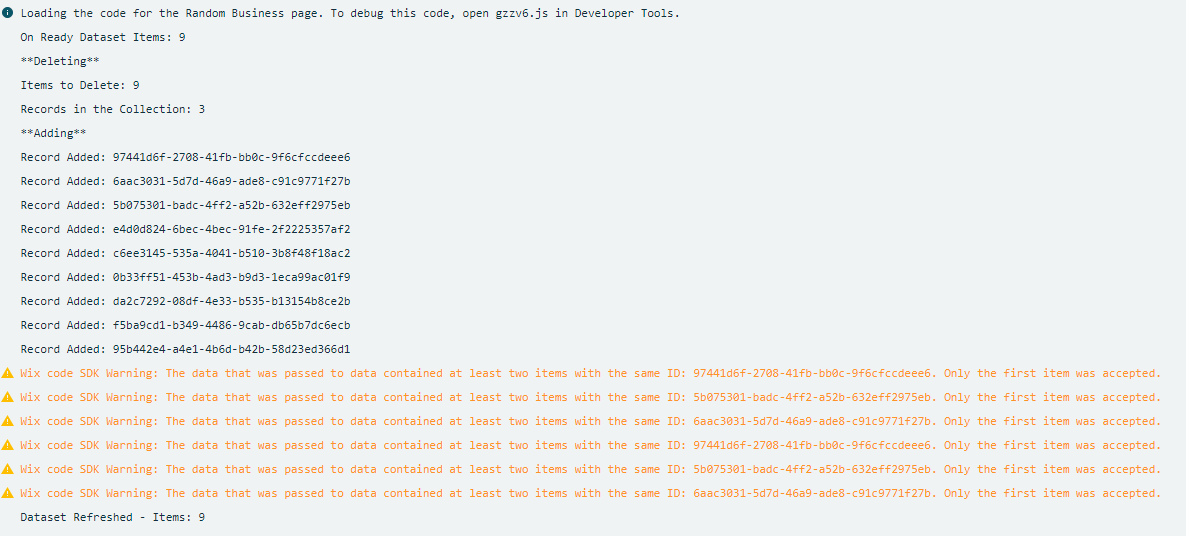Click the '**Adding**' log line

(53, 133)
